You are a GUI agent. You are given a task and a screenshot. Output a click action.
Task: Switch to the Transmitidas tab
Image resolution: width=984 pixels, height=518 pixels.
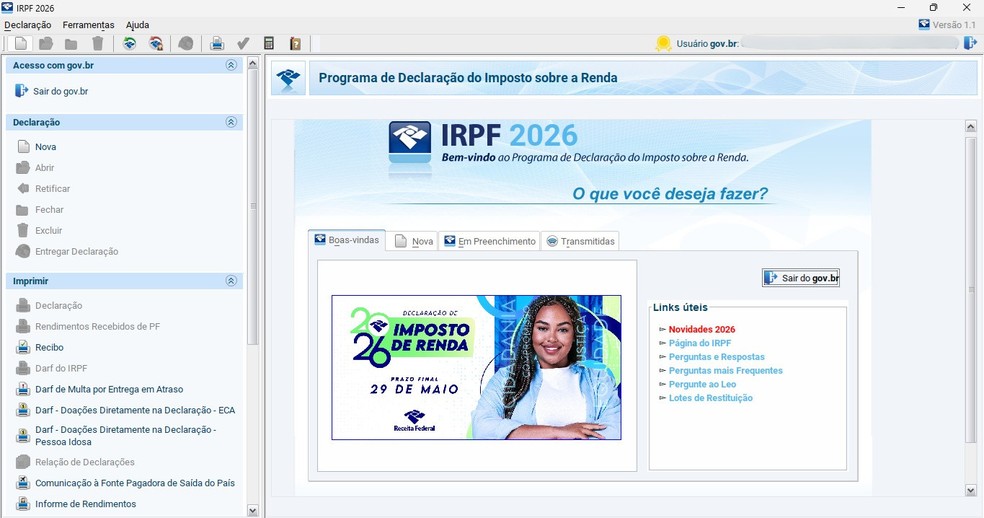pyautogui.click(x=580, y=241)
